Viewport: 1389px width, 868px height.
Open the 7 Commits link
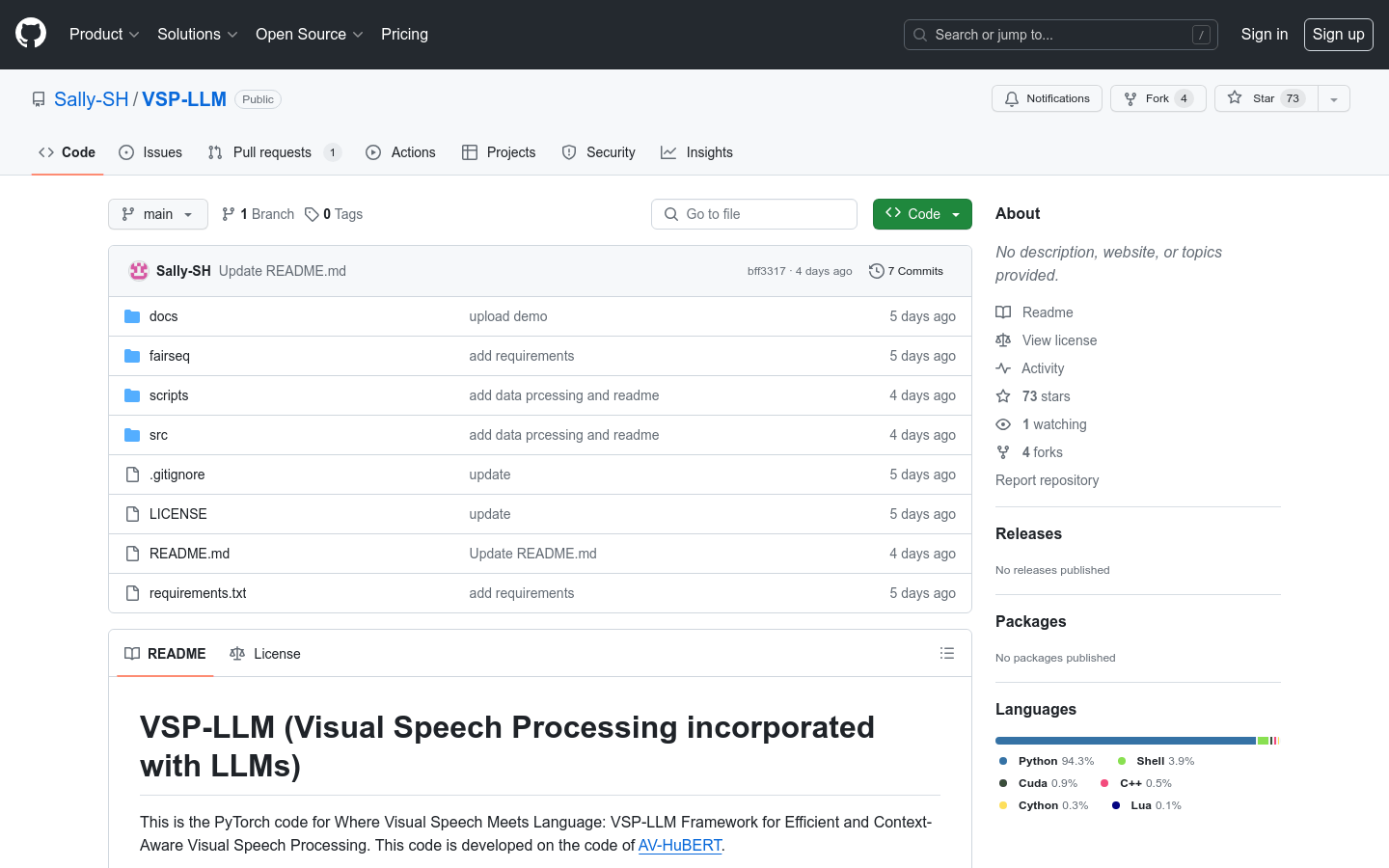click(x=907, y=271)
